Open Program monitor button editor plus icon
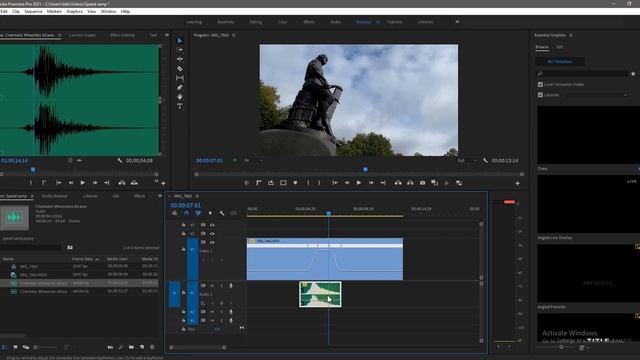The height and width of the screenshot is (360, 640). pyautogui.click(x=518, y=184)
